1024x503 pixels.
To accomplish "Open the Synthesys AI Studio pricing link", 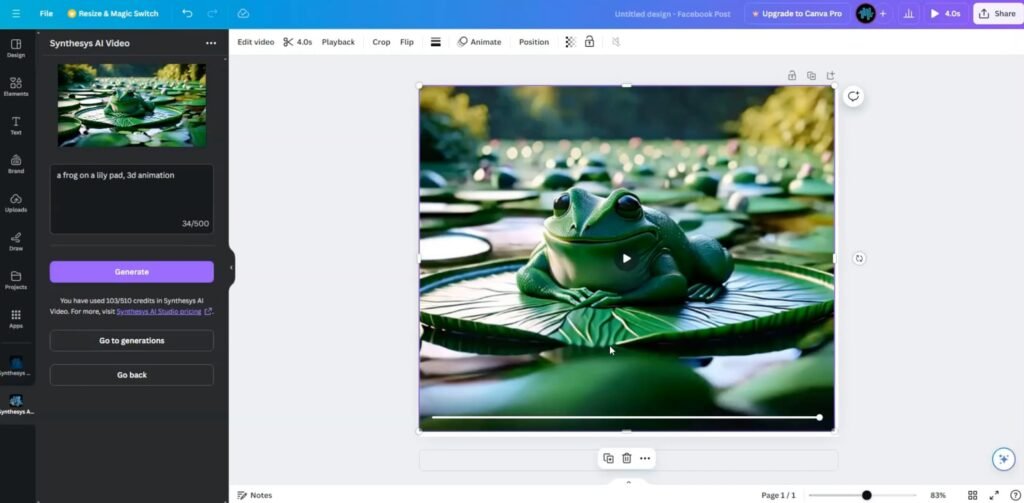I will tap(158, 311).
